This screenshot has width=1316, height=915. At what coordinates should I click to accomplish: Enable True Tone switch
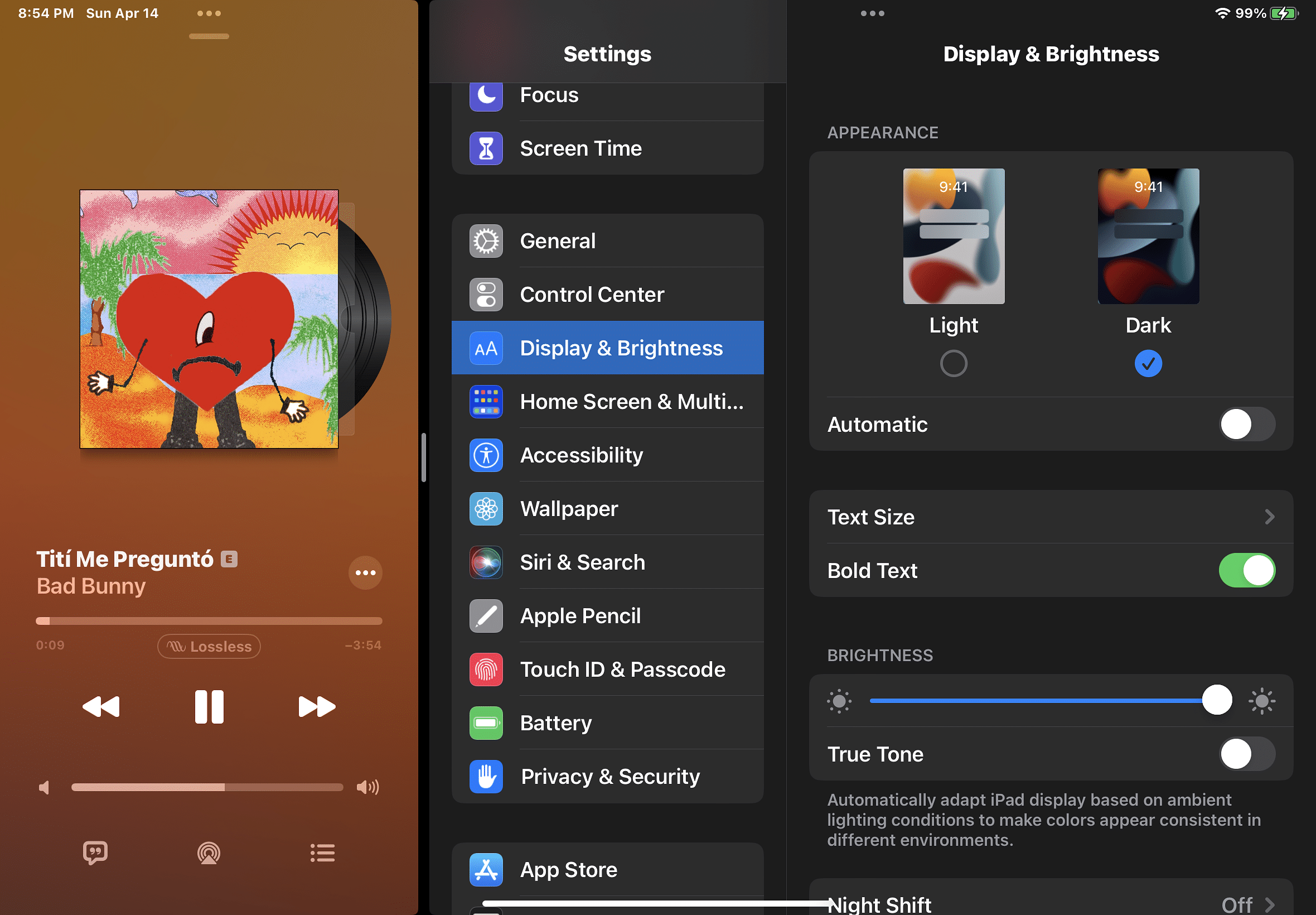tap(1246, 754)
